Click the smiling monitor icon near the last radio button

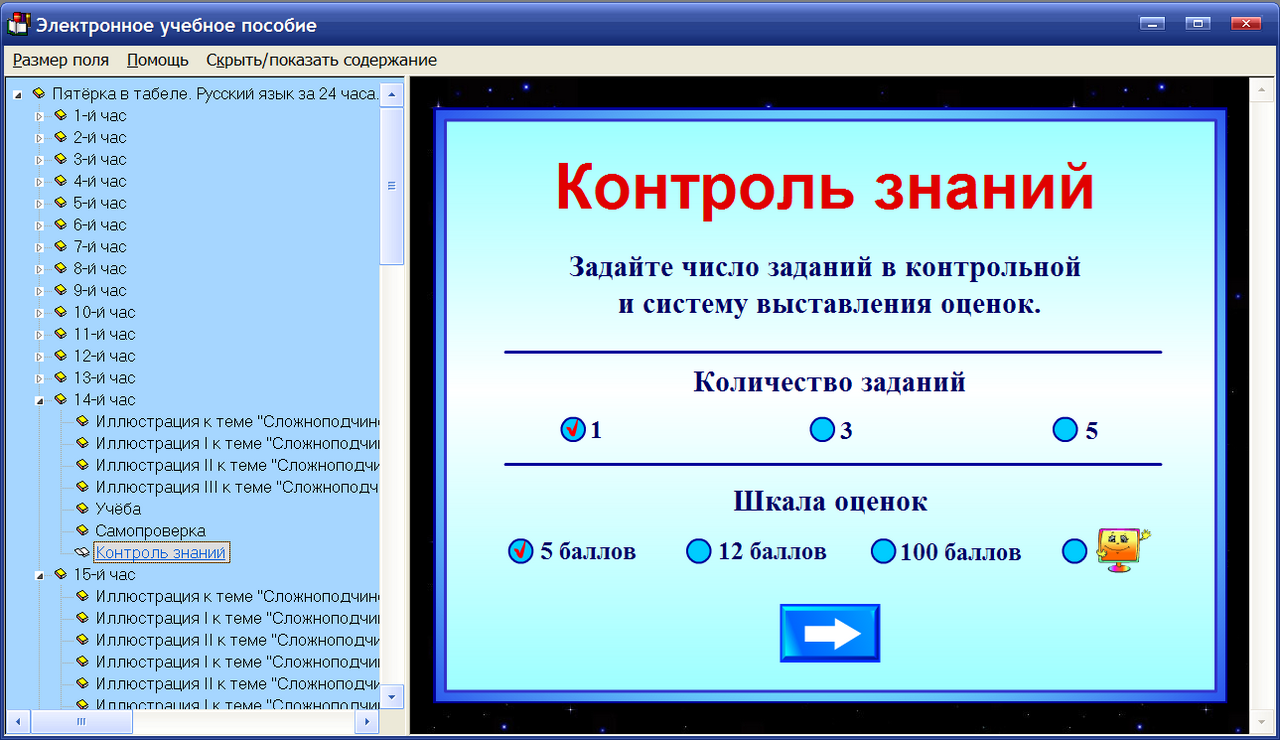[1118, 549]
